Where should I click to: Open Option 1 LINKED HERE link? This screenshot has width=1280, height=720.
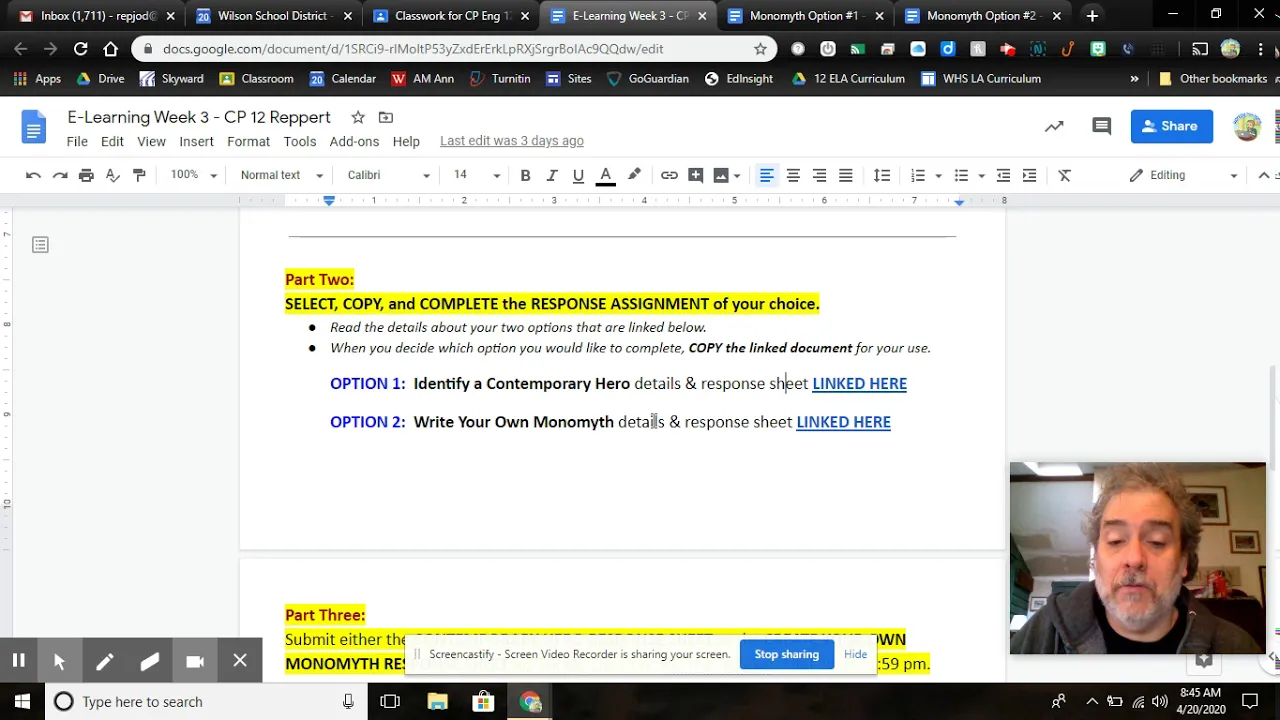coord(859,383)
